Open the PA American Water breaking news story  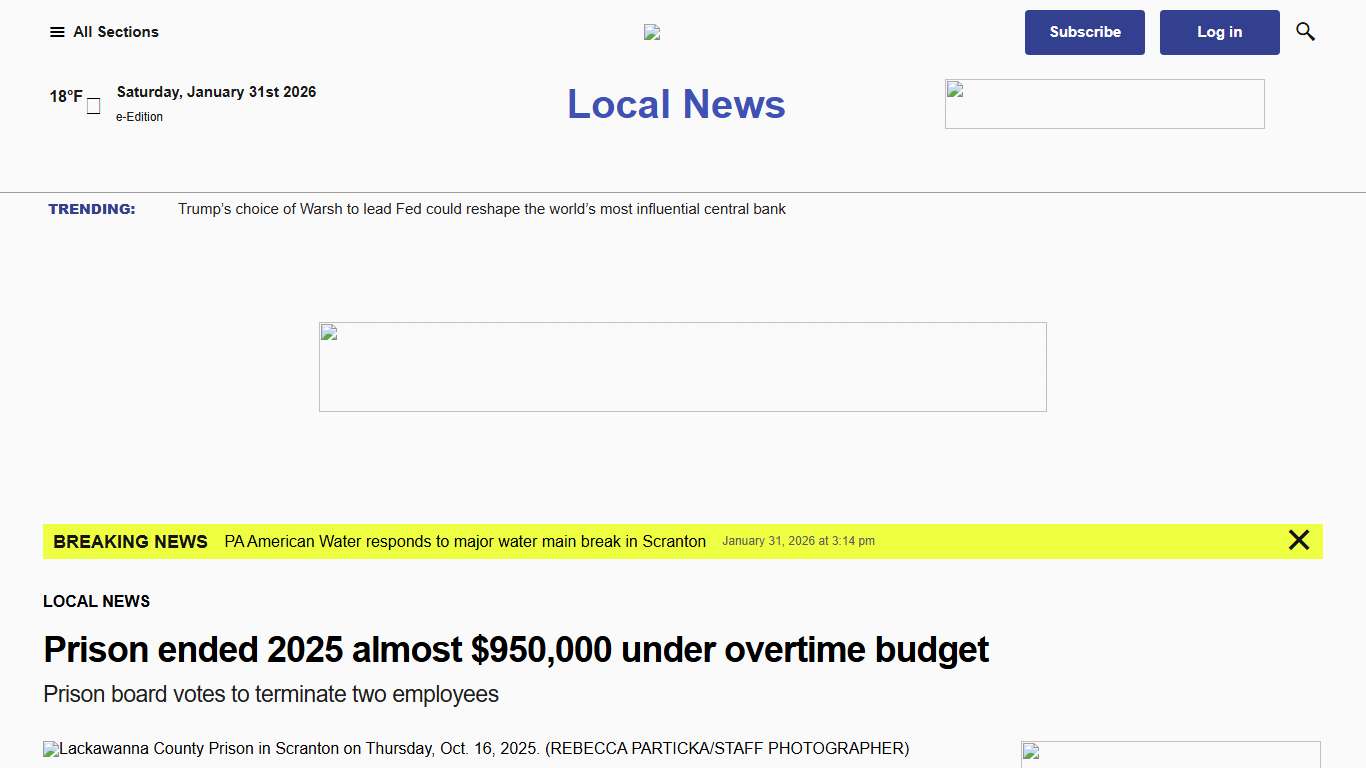(464, 541)
